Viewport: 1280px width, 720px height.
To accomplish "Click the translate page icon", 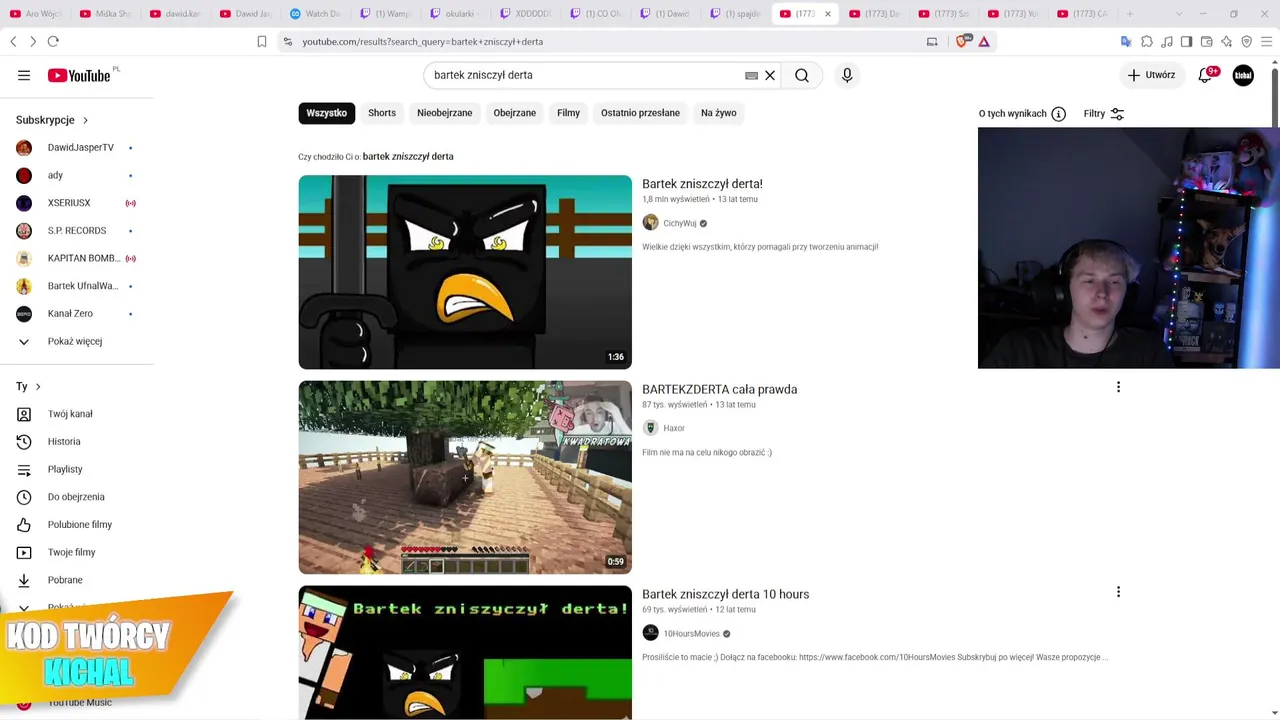I will pyautogui.click(x=1126, y=41).
